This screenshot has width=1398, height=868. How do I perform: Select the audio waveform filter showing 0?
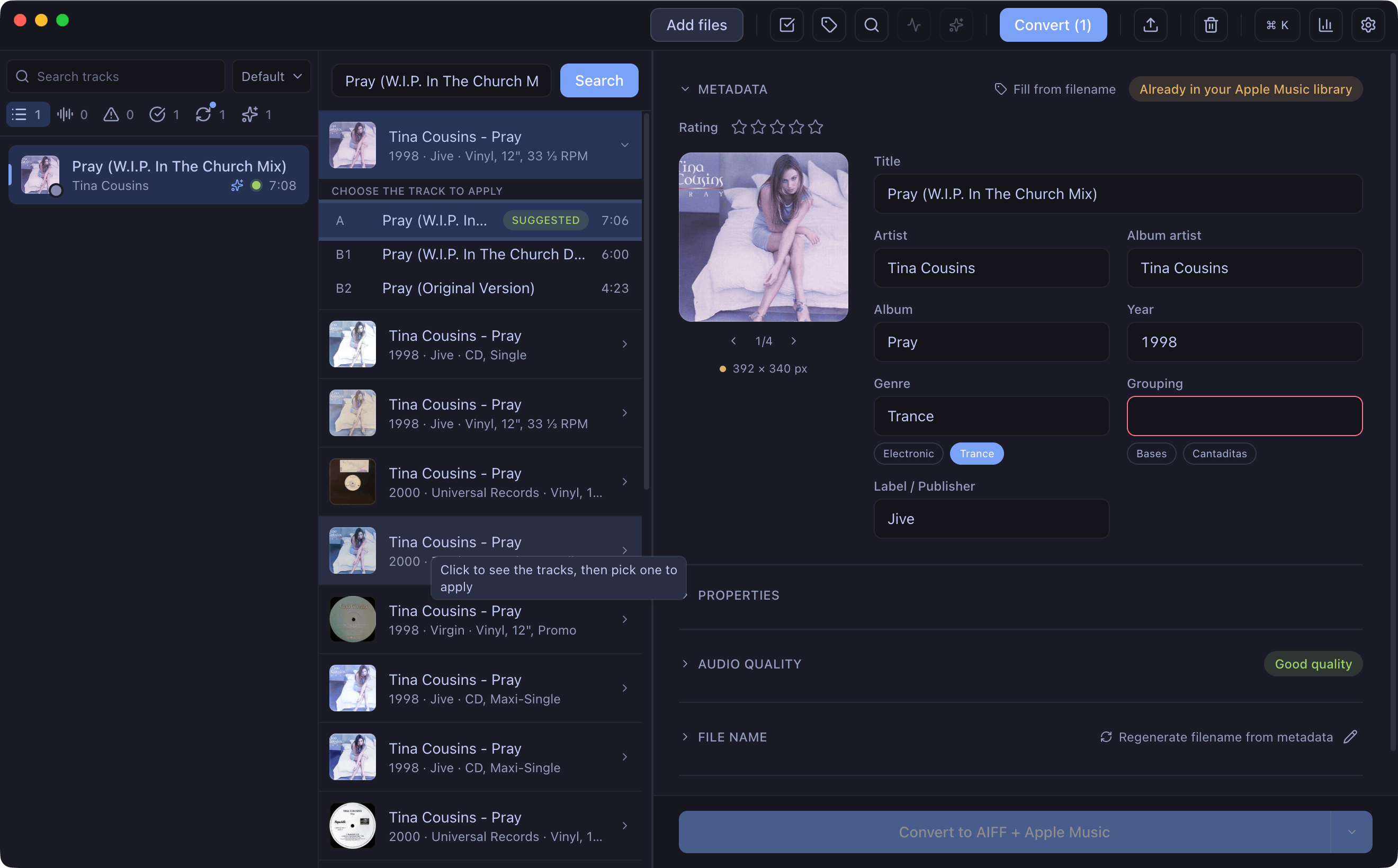point(73,114)
